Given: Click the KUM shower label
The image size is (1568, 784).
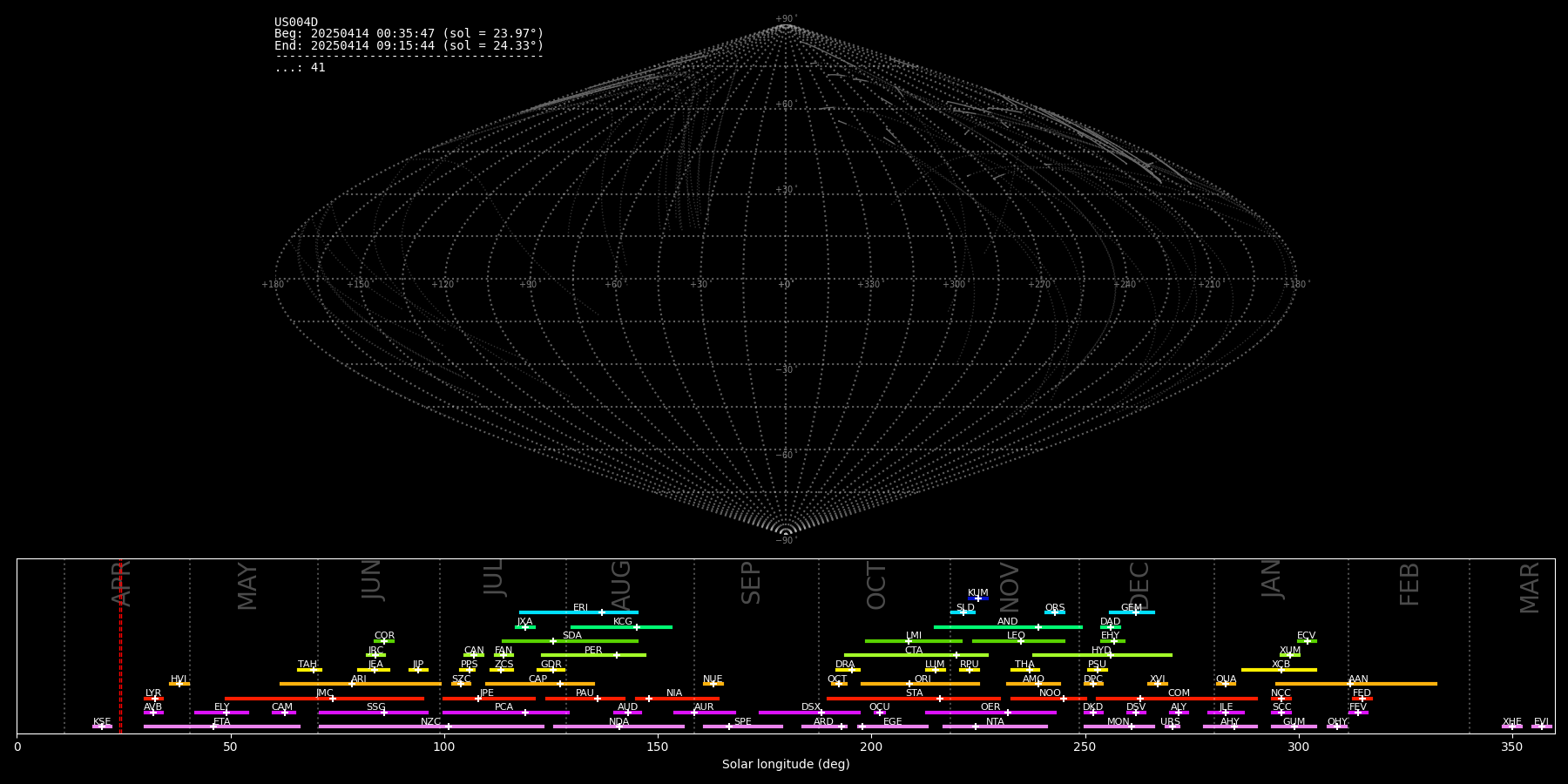Looking at the screenshot, I should [x=978, y=592].
